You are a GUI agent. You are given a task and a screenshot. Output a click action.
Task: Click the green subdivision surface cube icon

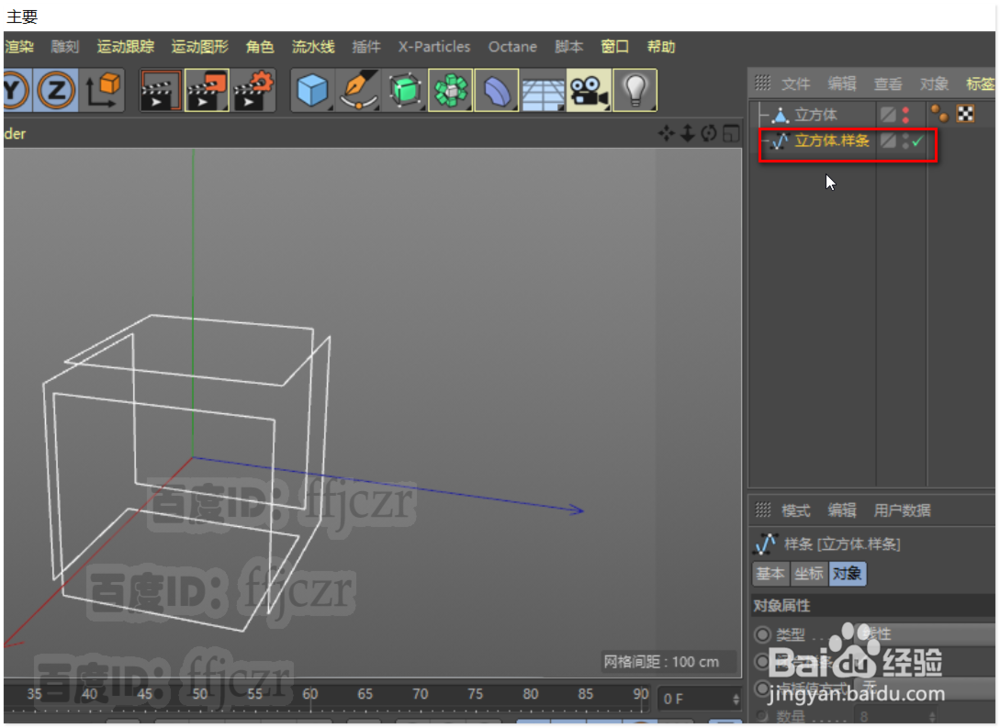(404, 91)
